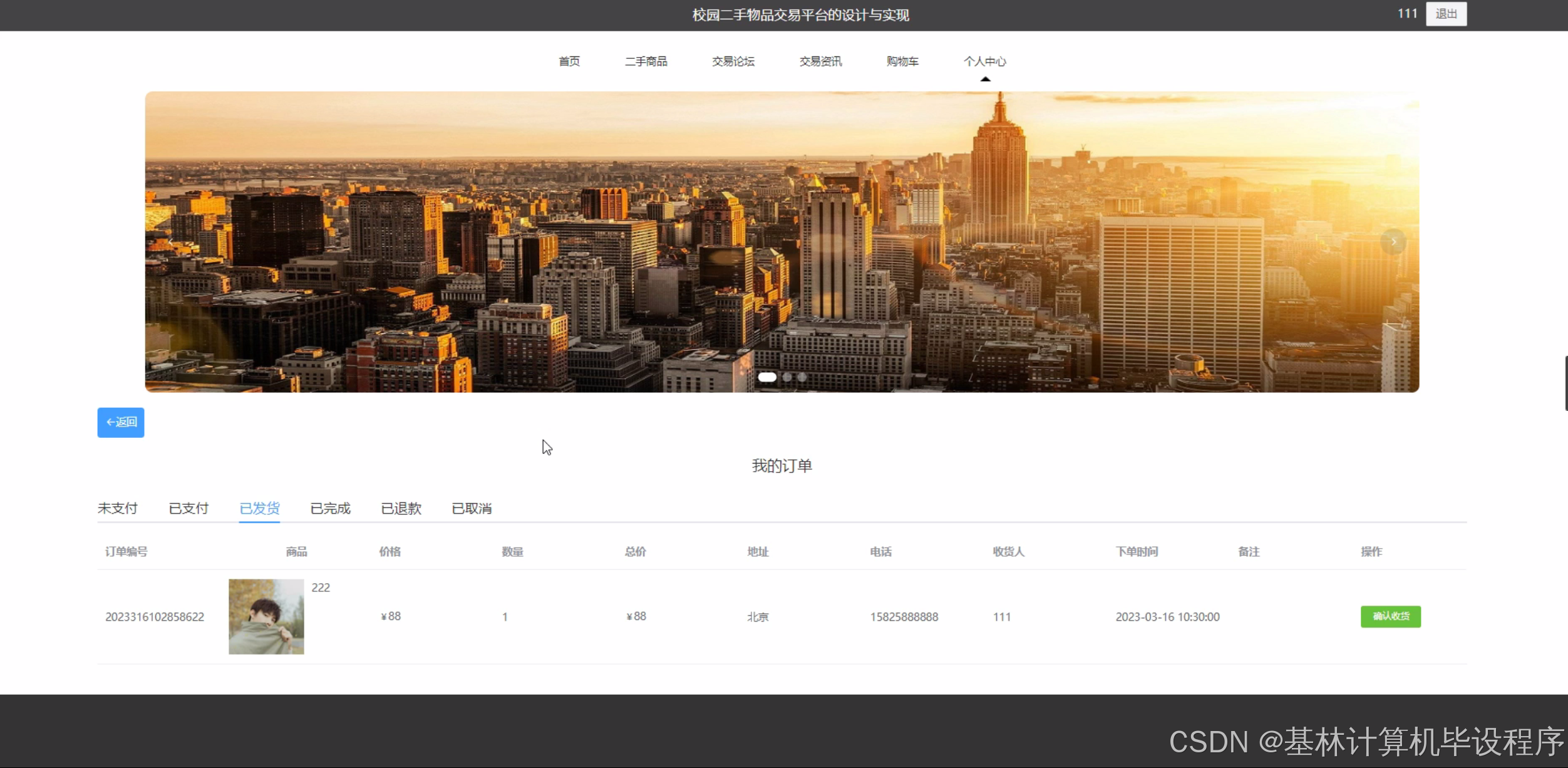The height and width of the screenshot is (768, 1568).
Task: Go to 二手商品 menu item
Action: pos(646,61)
